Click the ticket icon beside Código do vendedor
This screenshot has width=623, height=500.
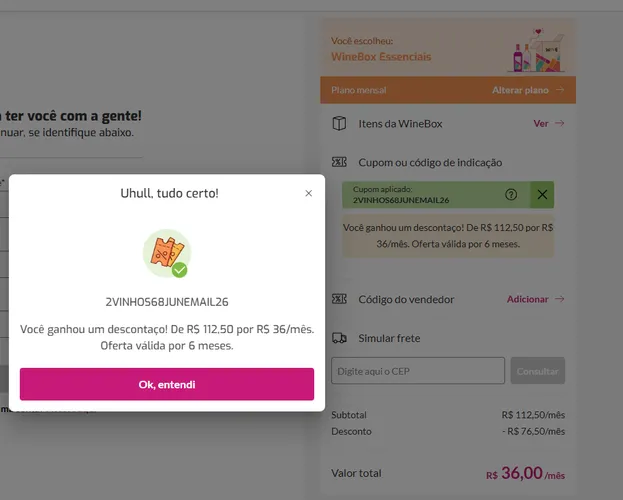click(x=339, y=299)
